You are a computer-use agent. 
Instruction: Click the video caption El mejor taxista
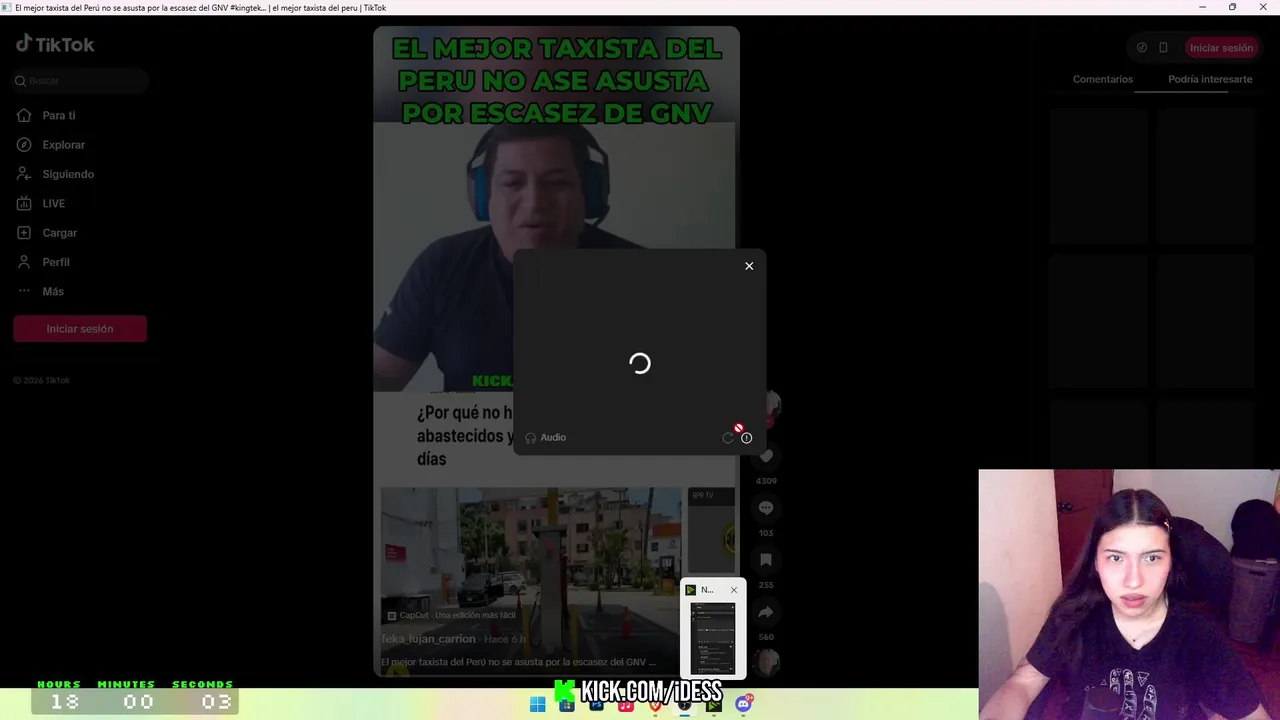click(x=518, y=662)
